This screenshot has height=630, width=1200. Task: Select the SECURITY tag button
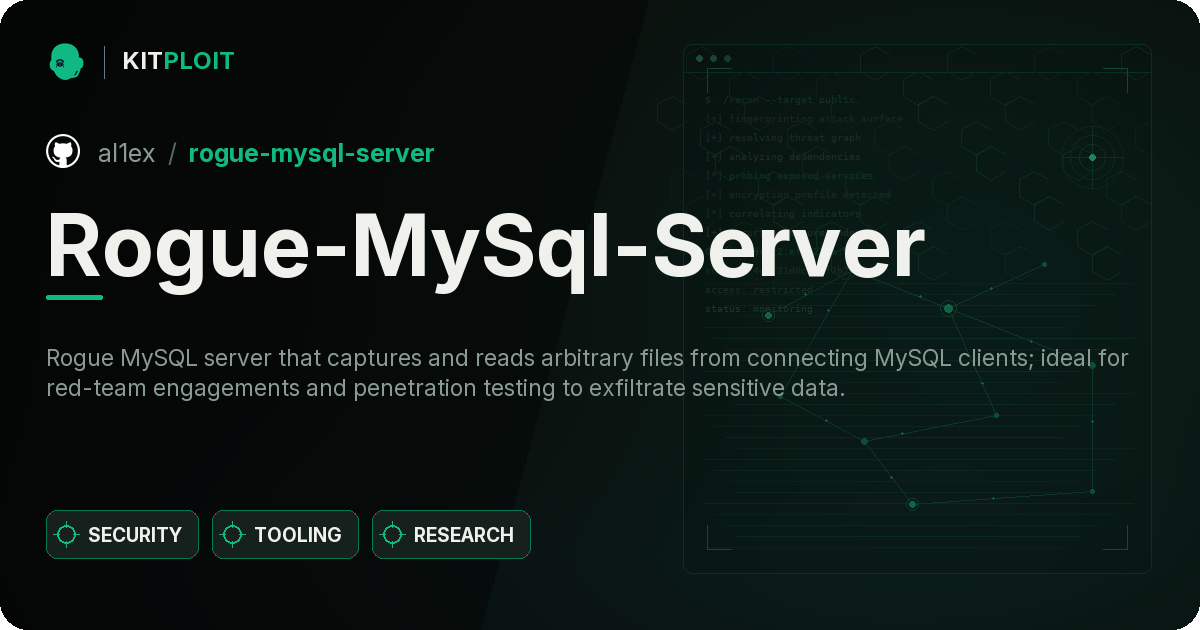(x=122, y=535)
